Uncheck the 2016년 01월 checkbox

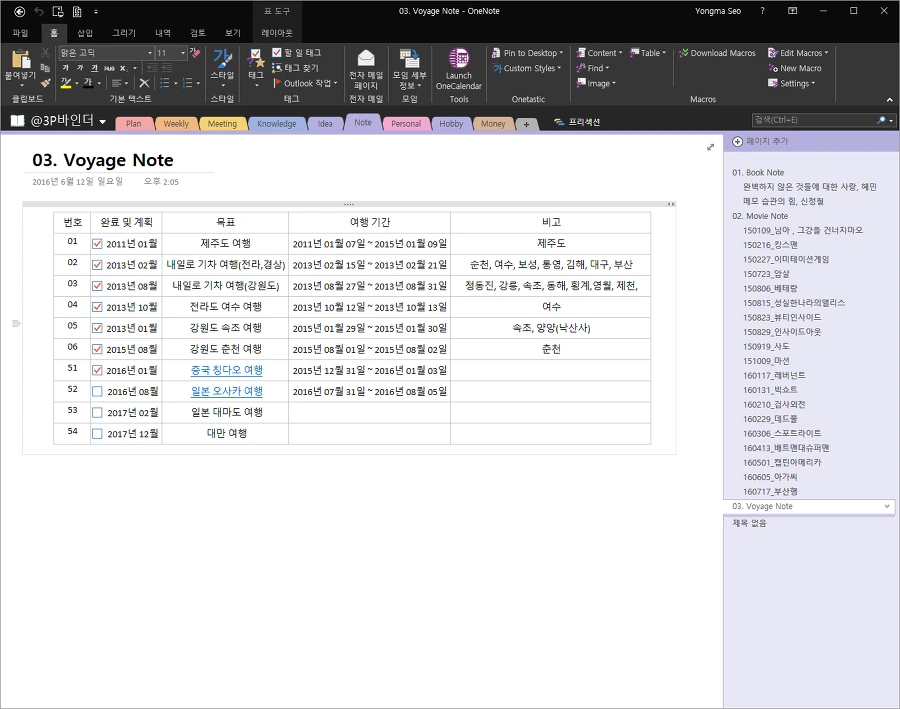tap(97, 370)
